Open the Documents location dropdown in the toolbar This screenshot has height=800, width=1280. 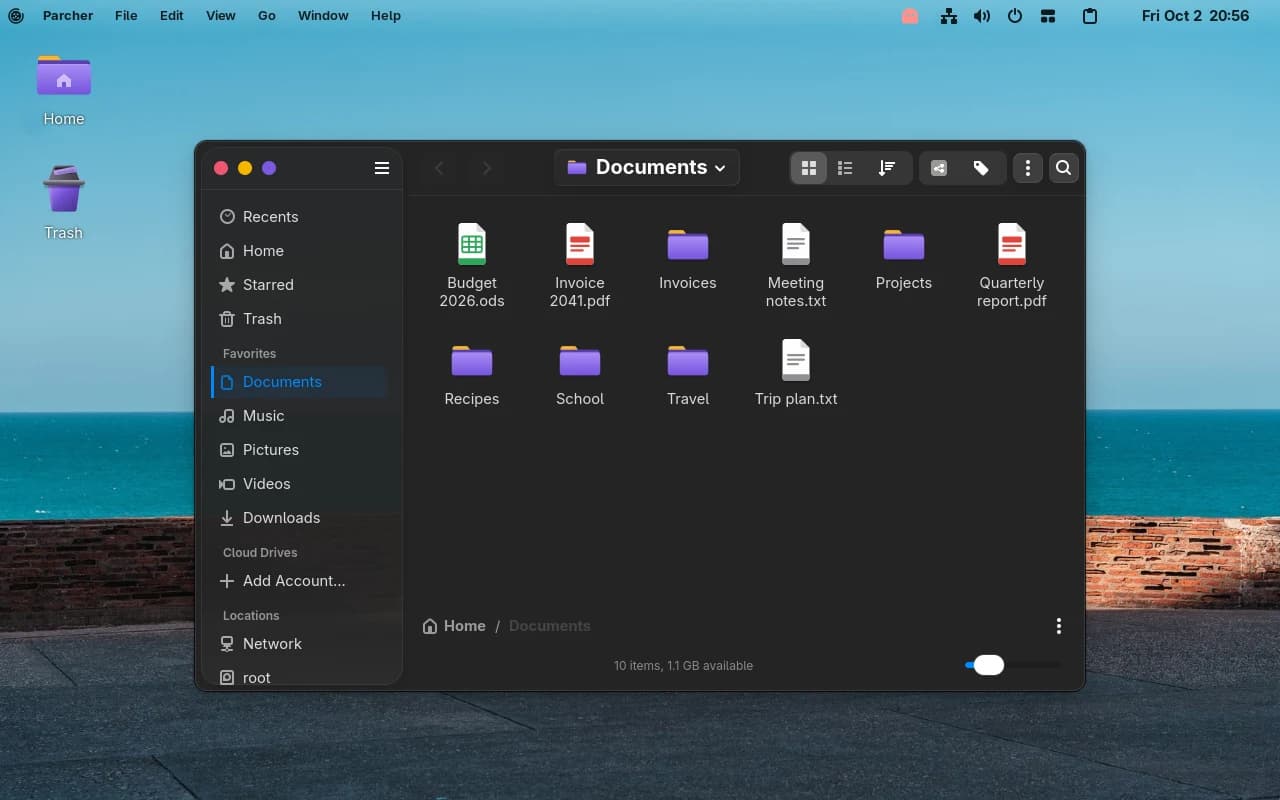[x=647, y=167]
